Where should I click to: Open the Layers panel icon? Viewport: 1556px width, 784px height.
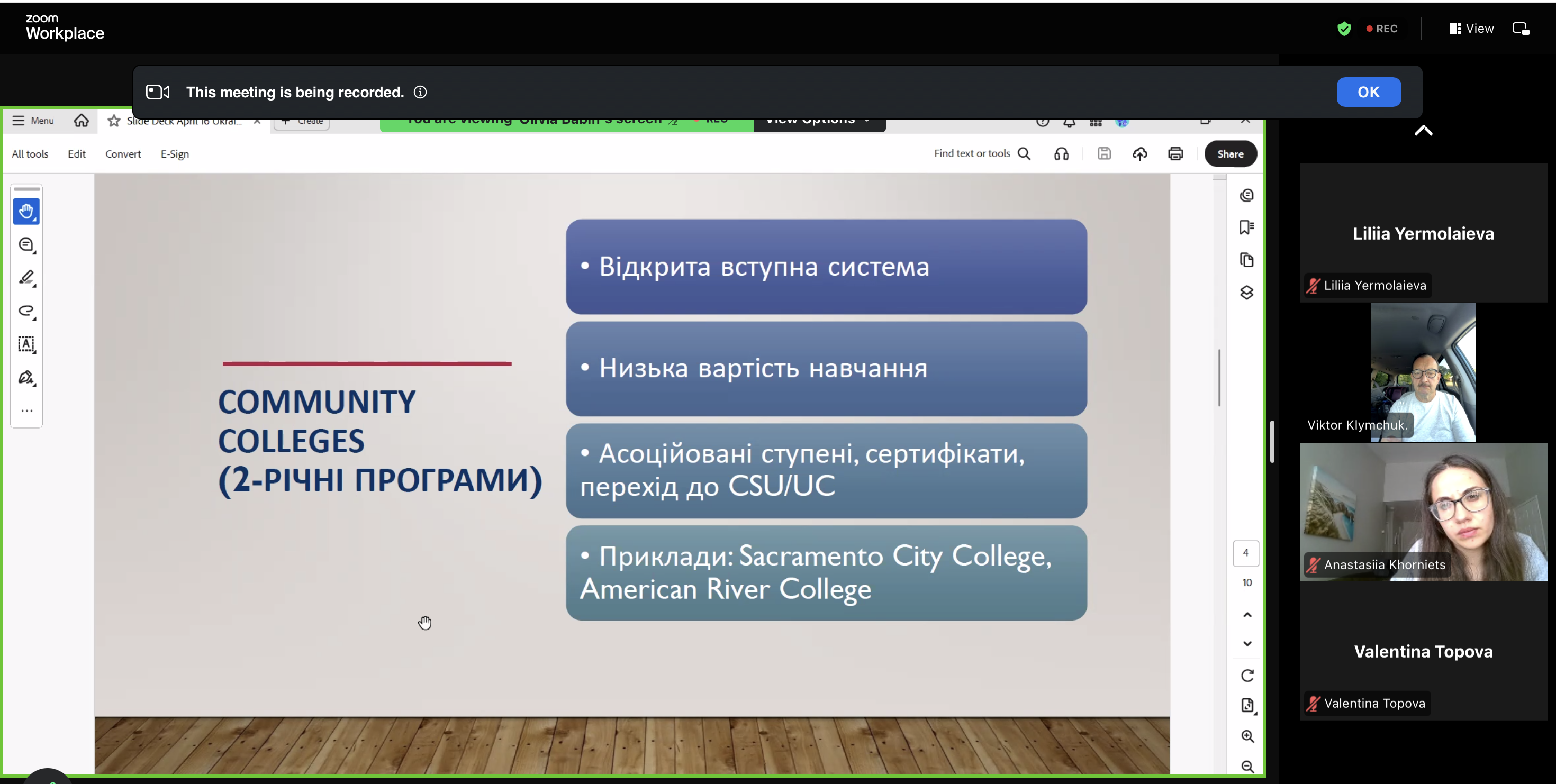1247,293
